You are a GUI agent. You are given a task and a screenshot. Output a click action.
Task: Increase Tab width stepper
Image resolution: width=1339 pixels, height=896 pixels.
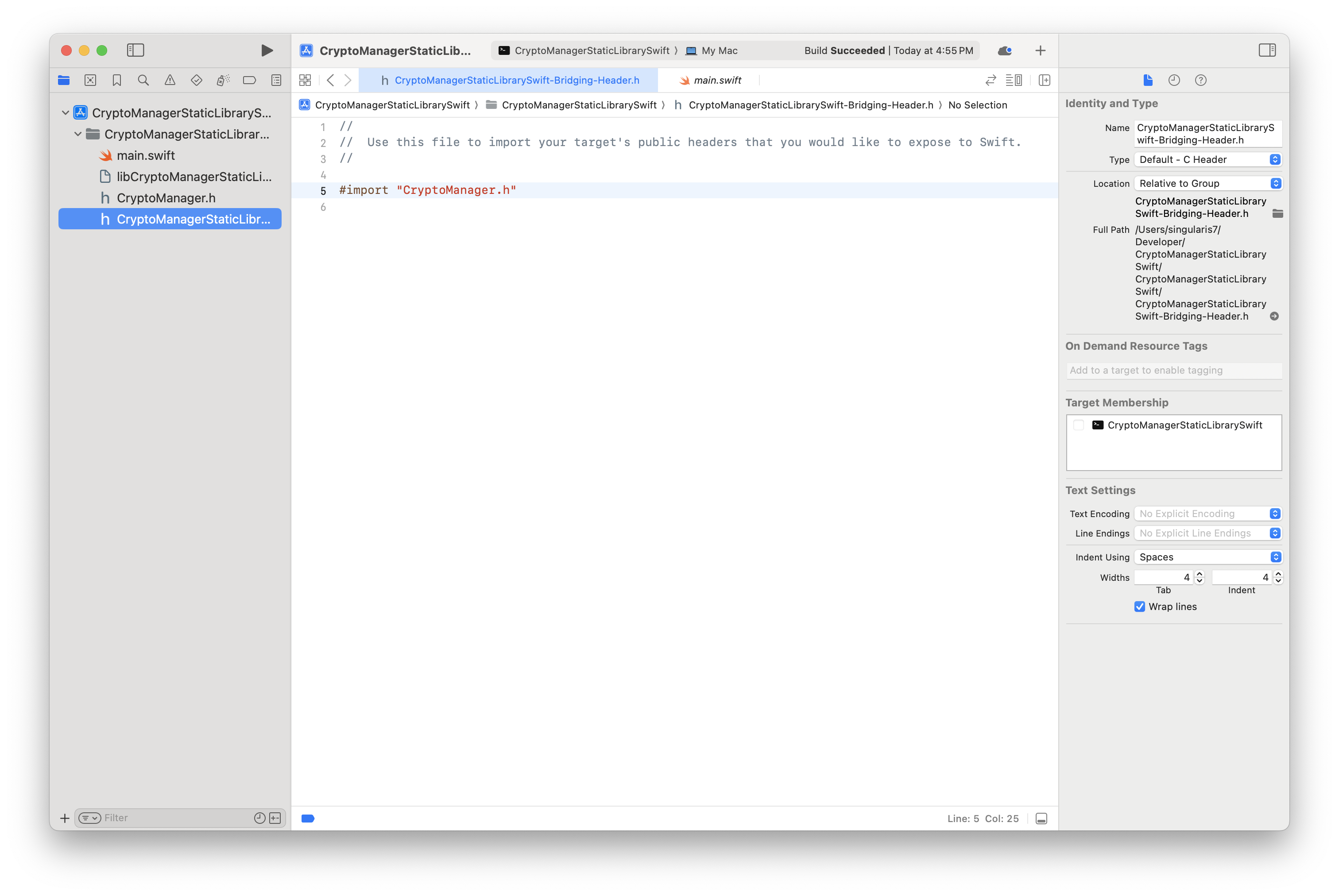1200,574
